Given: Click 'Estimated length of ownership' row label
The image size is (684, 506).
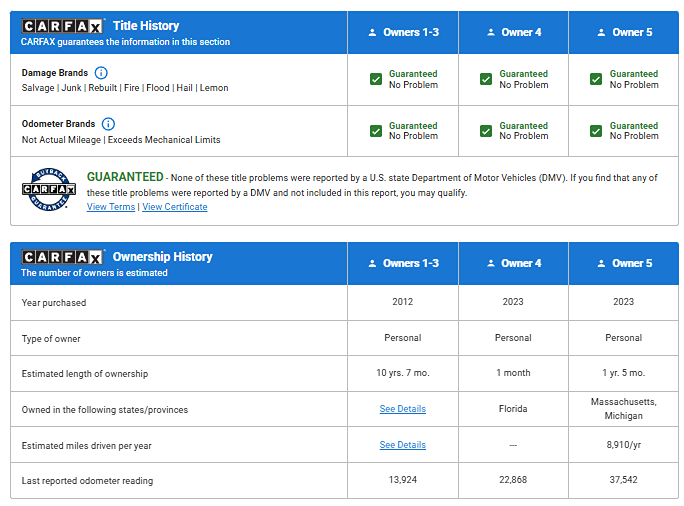Looking at the screenshot, I should click(x=85, y=374).
